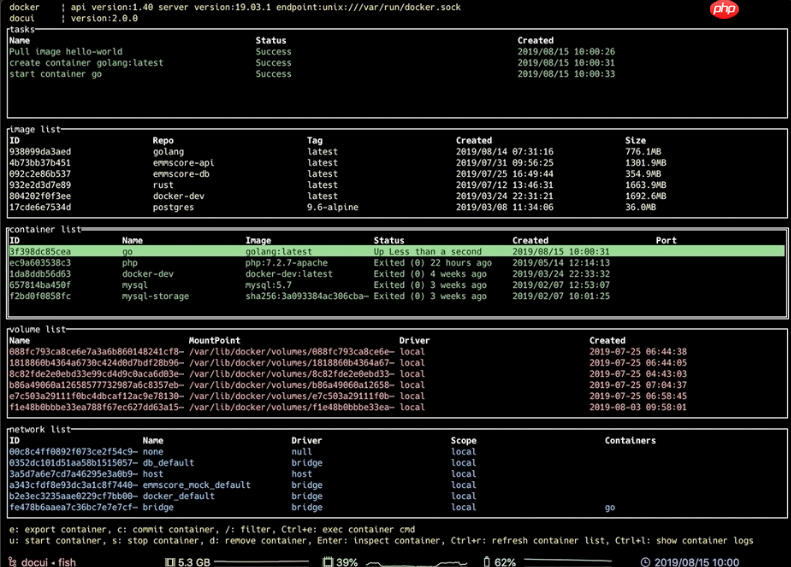791x567 pixels.
Task: Select the bridge network named bridge
Action: pyautogui.click(x=397, y=507)
